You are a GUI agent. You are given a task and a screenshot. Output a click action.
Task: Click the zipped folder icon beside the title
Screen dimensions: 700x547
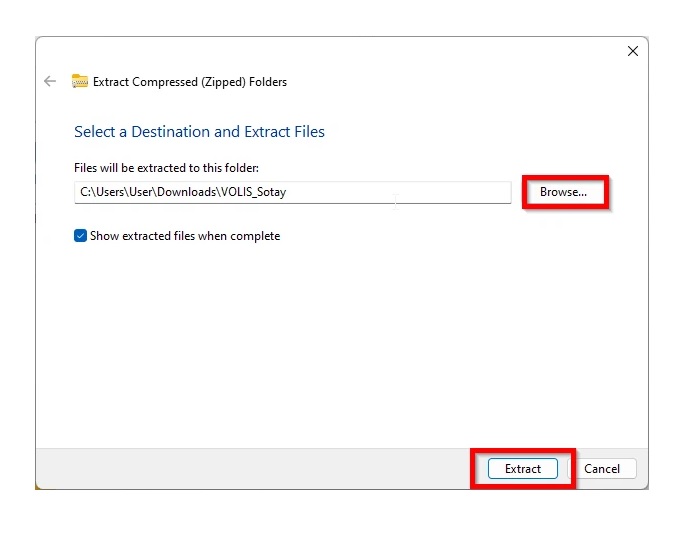(80, 82)
